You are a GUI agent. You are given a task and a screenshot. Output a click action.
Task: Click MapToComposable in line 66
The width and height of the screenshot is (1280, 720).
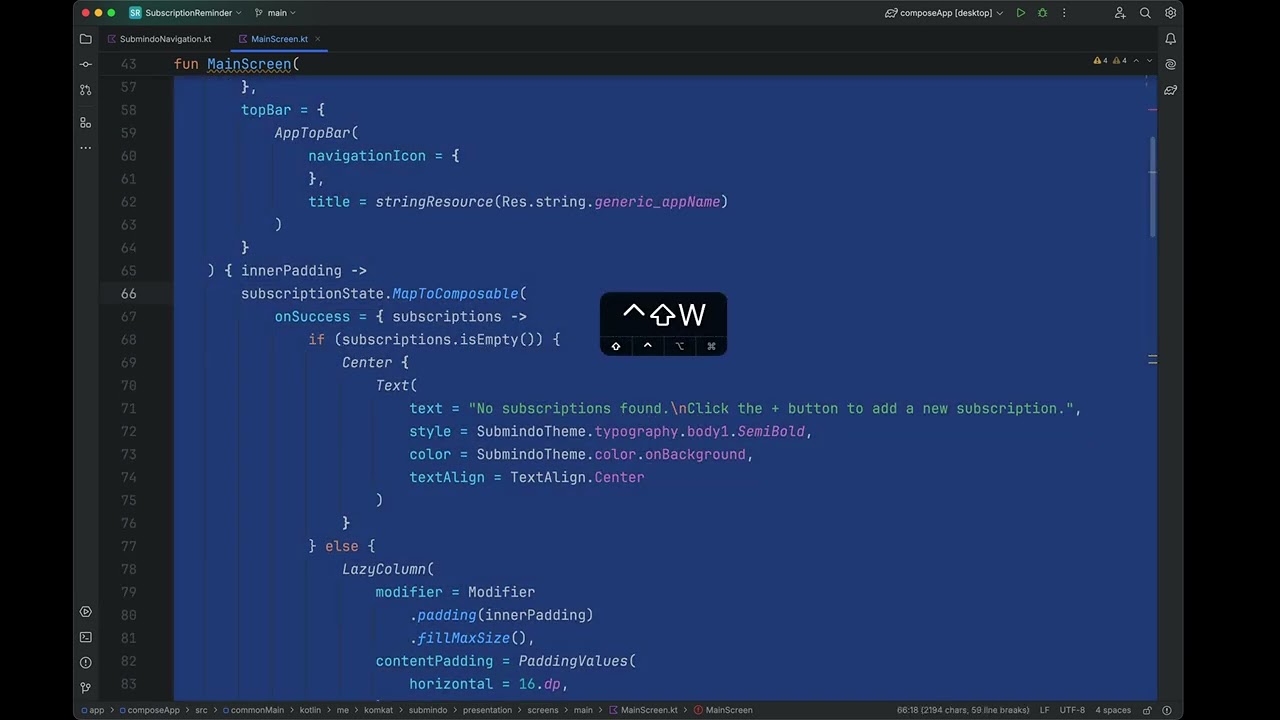click(455, 293)
